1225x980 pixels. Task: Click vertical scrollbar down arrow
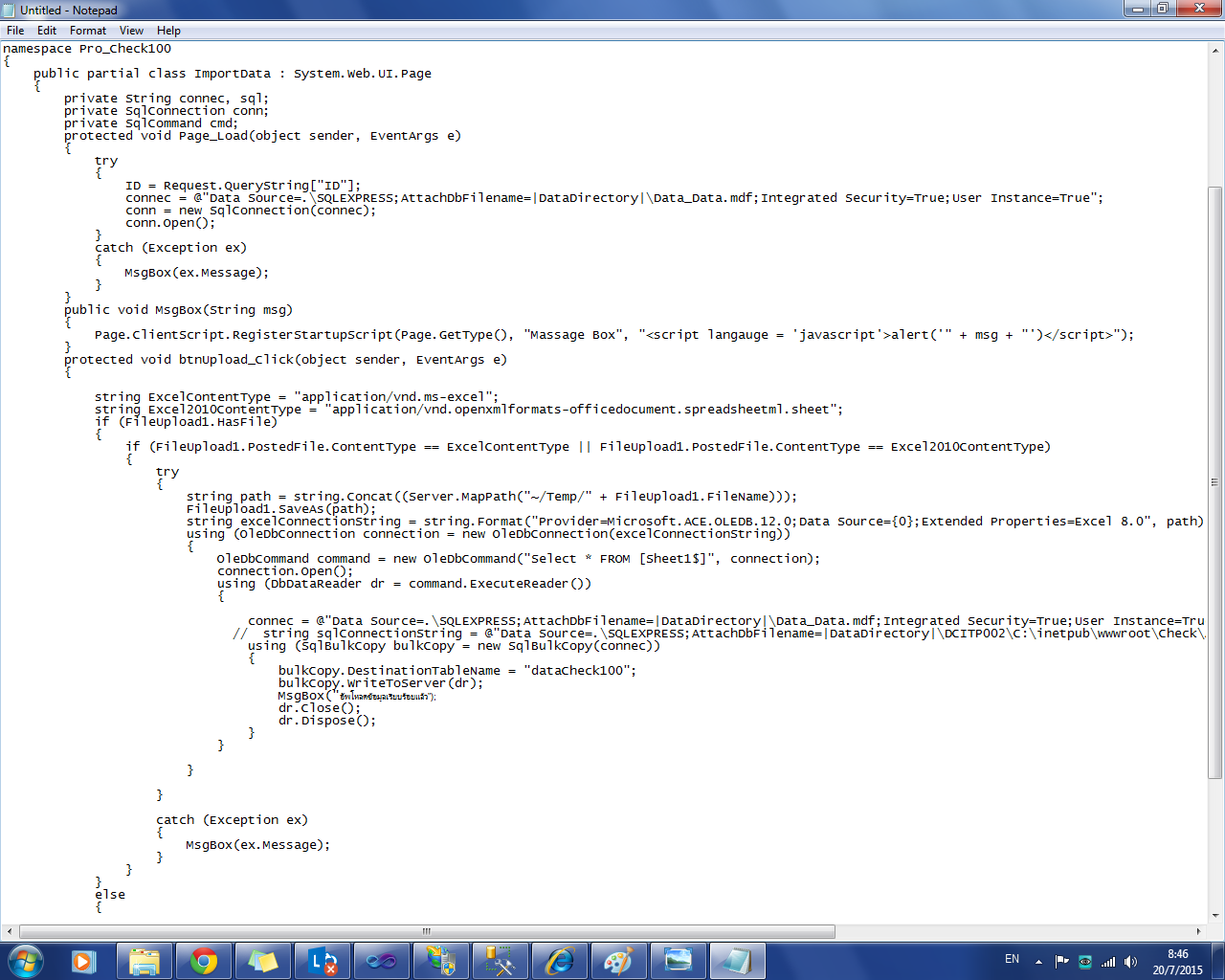(1215, 915)
